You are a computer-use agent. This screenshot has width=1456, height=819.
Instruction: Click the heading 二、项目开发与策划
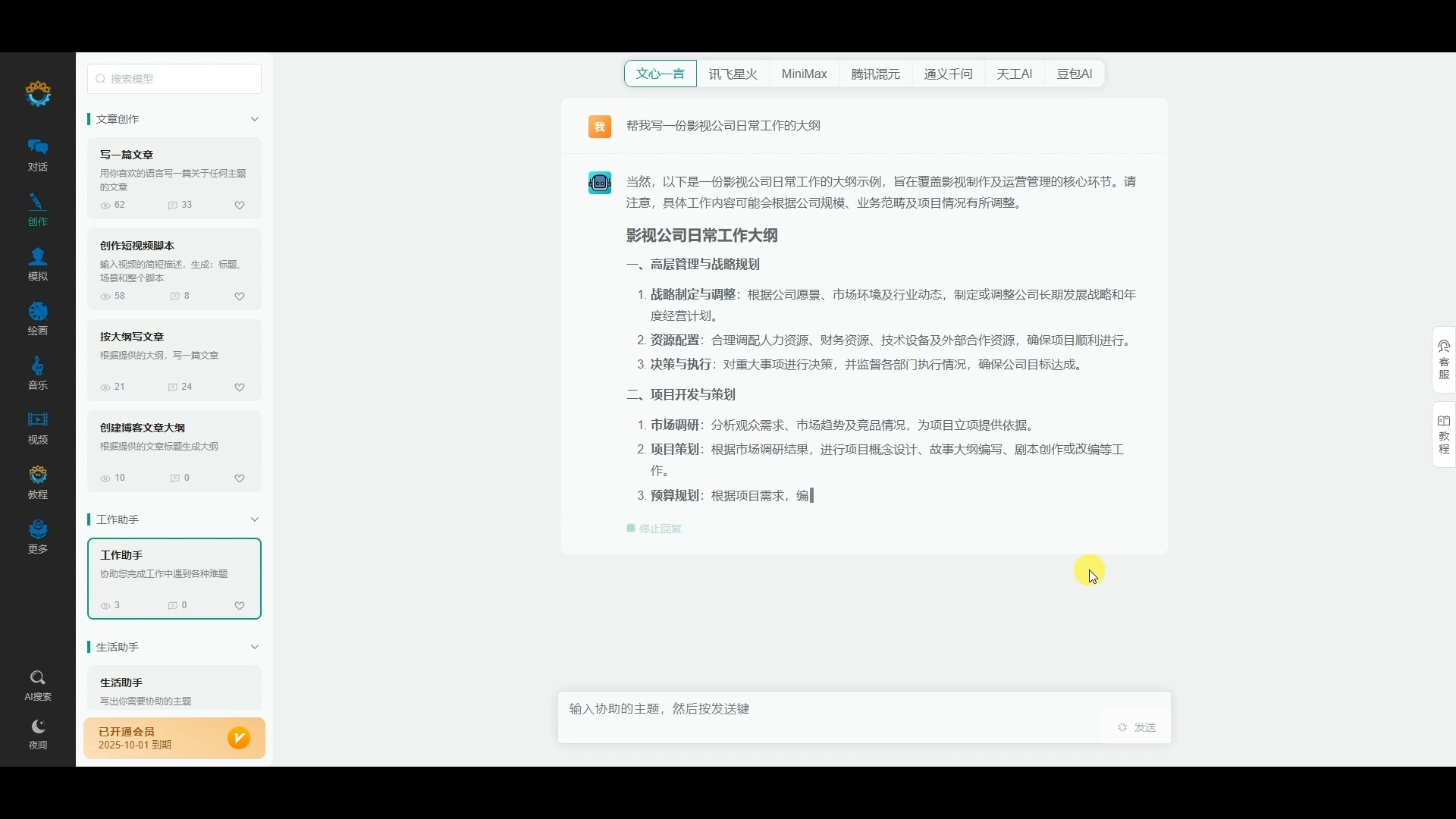tap(681, 395)
